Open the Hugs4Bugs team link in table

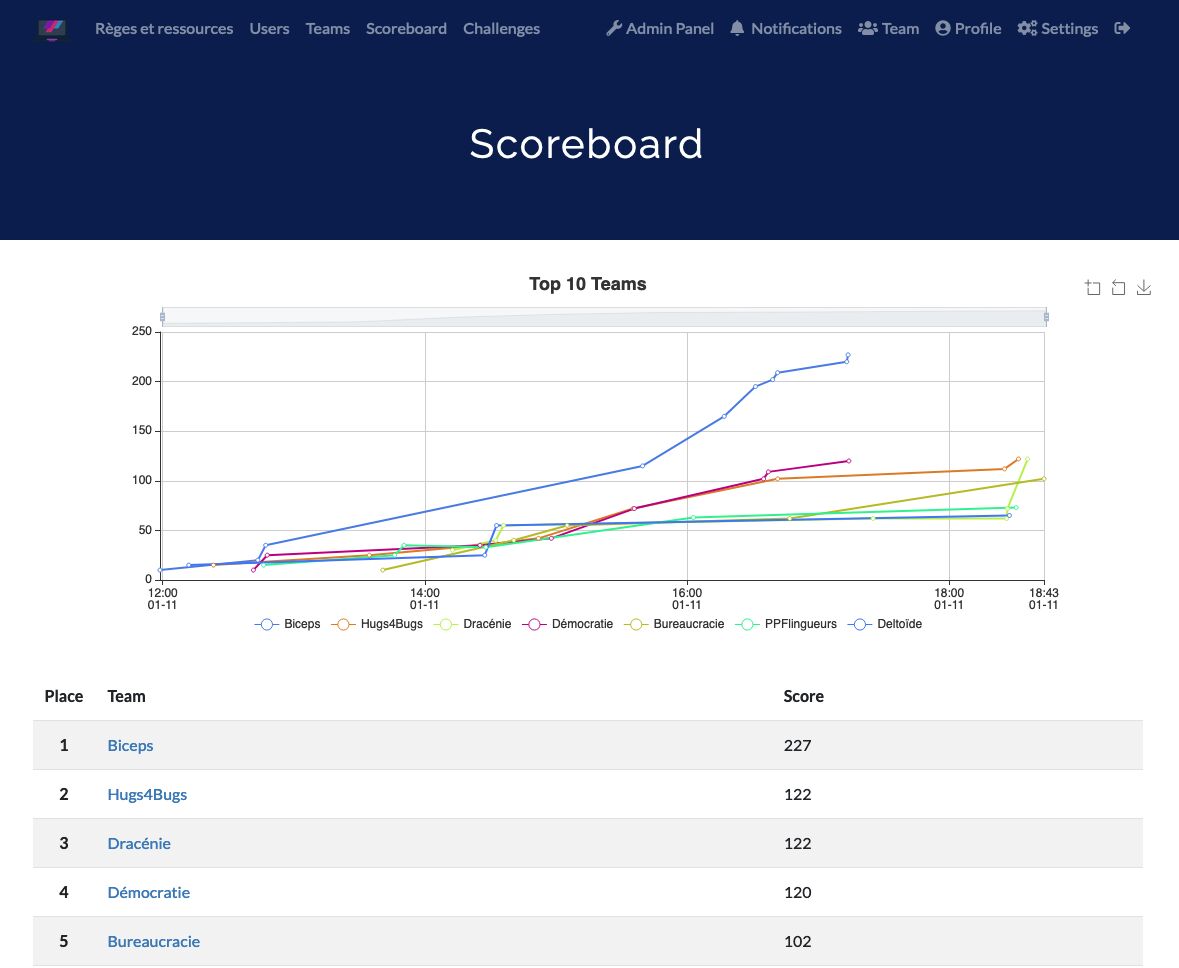147,794
